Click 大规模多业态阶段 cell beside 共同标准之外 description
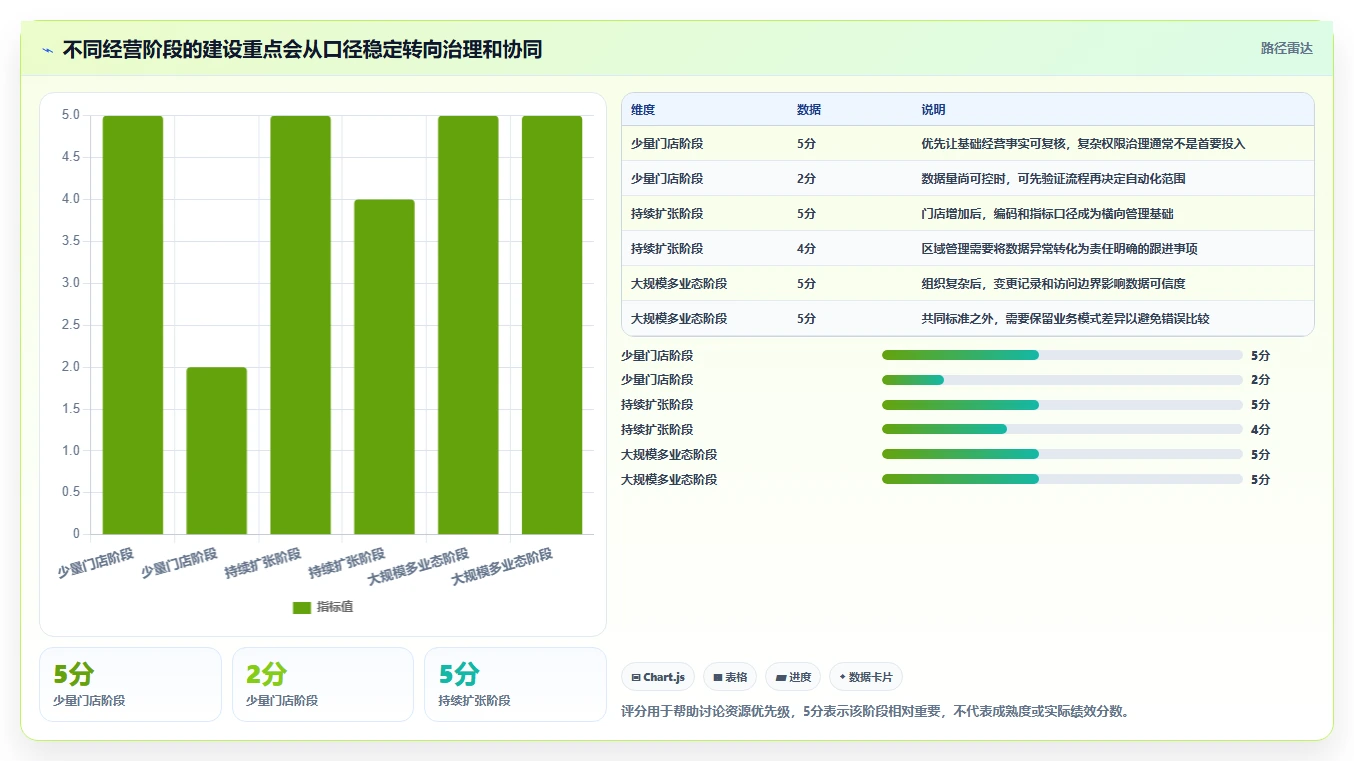This screenshot has height=761, width=1354. (x=679, y=319)
